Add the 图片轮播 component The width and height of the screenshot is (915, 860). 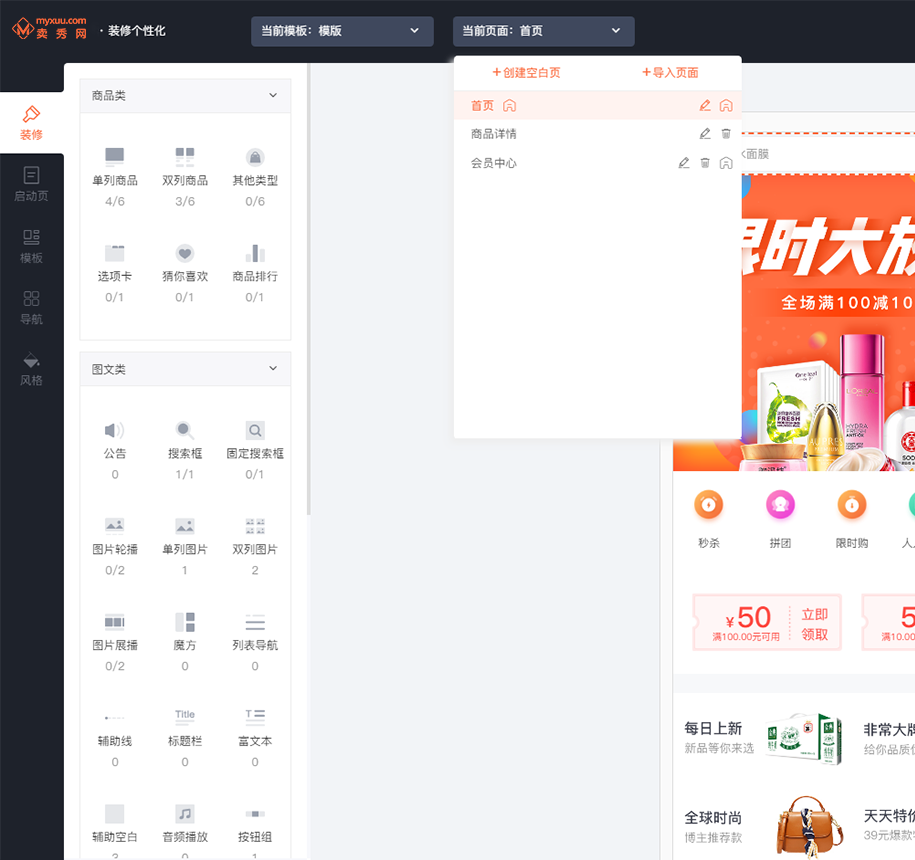pyautogui.click(x=114, y=546)
